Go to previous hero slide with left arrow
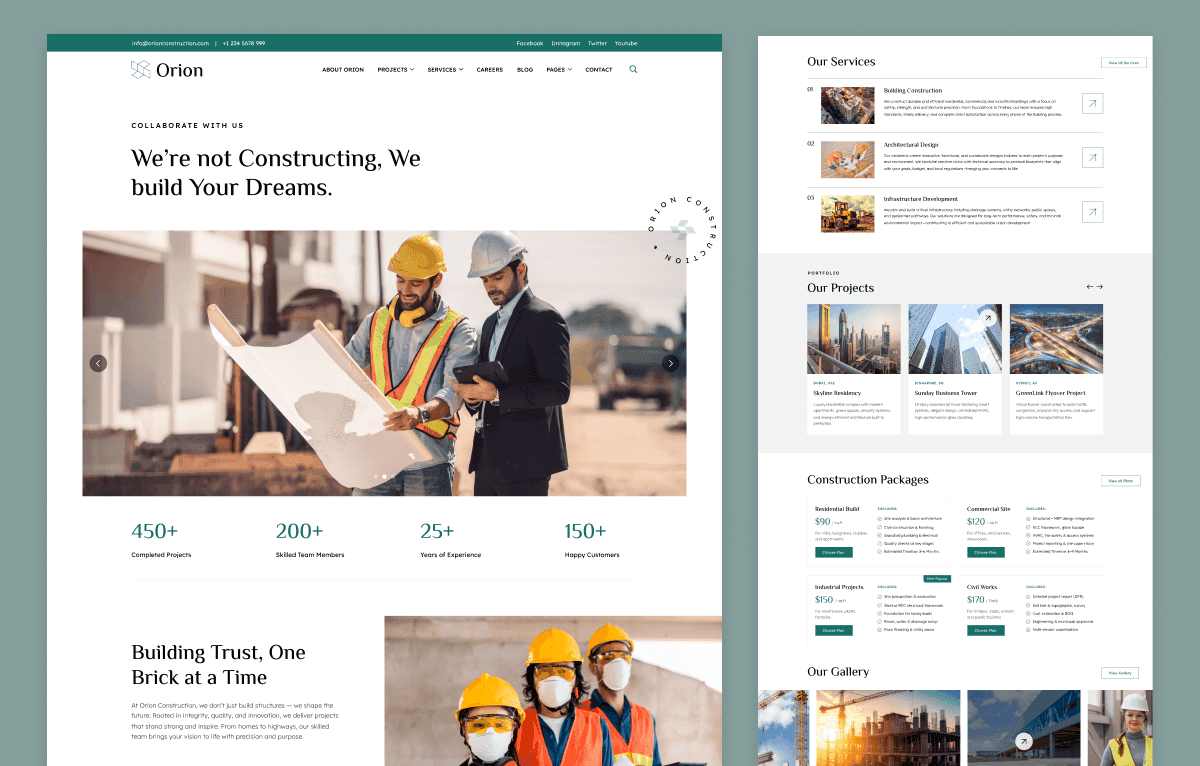Viewport: 1200px width, 766px height. (98, 363)
